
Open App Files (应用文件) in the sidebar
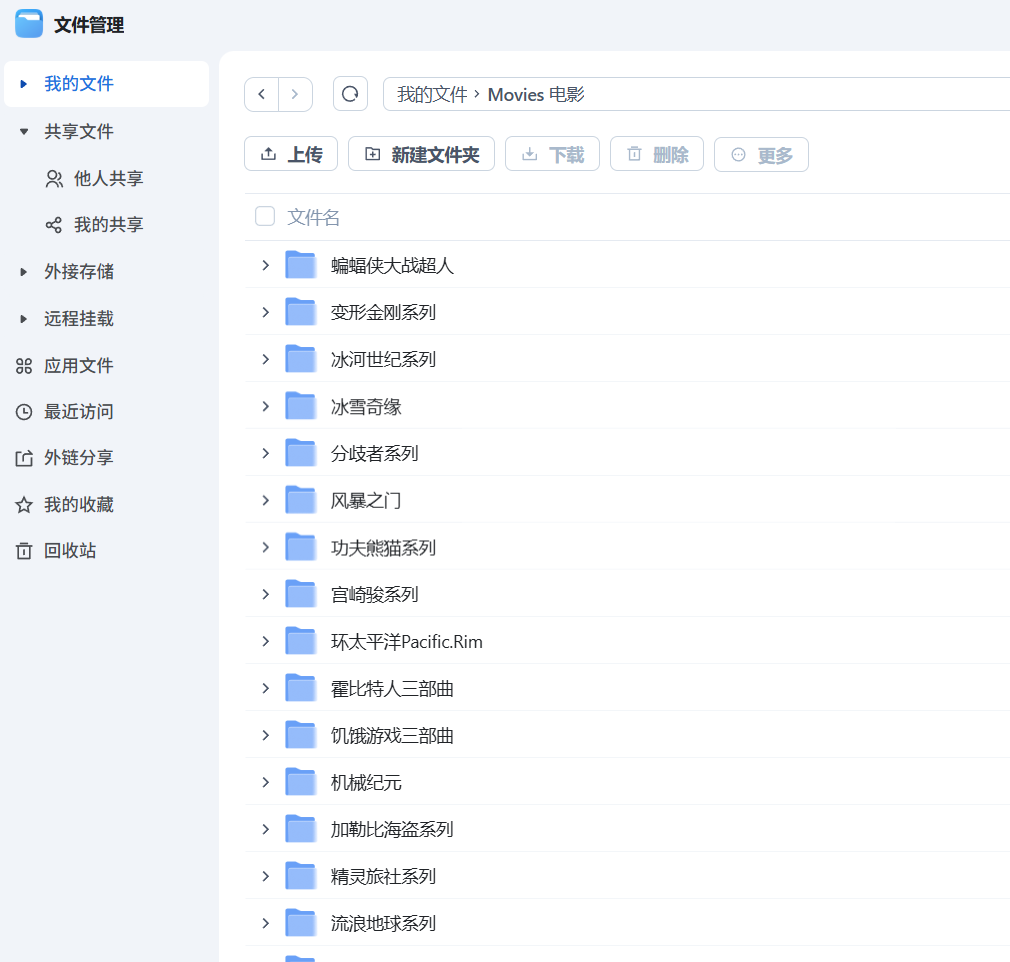point(78,366)
